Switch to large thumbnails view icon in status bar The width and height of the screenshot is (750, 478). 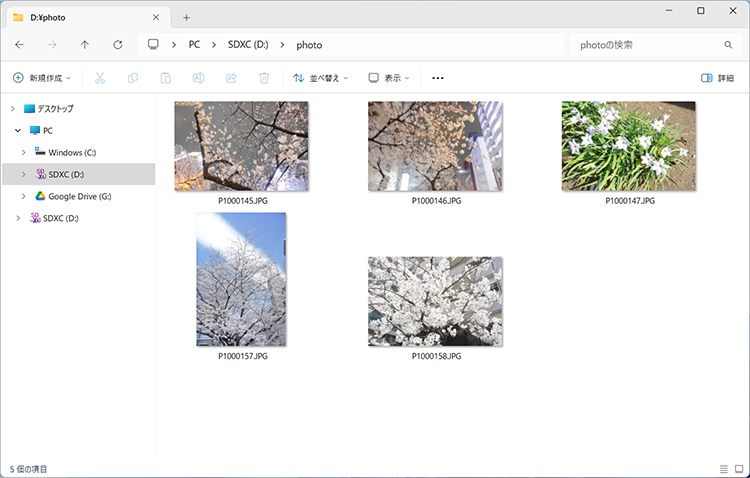tap(739, 469)
